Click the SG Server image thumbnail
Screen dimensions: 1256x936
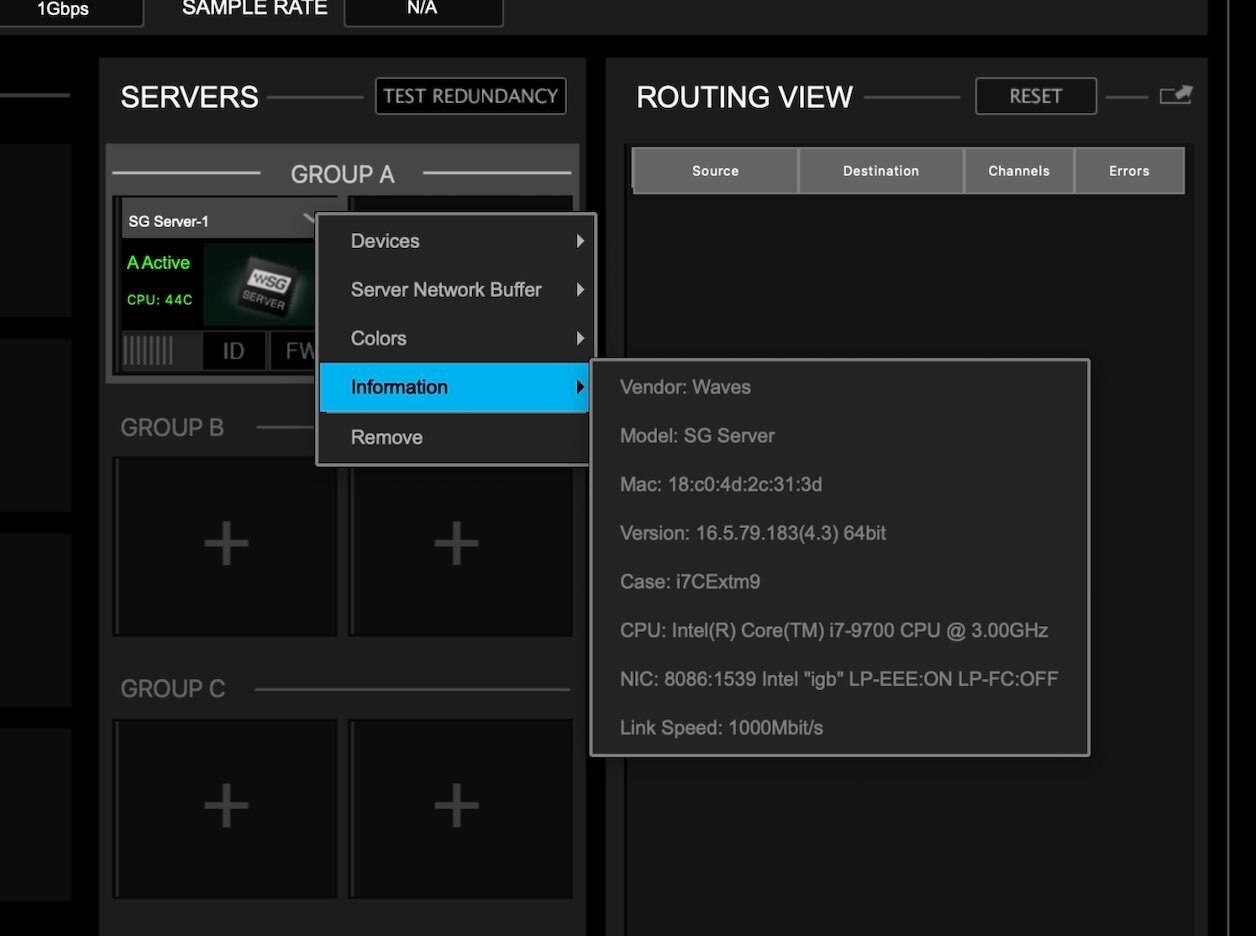[259, 285]
